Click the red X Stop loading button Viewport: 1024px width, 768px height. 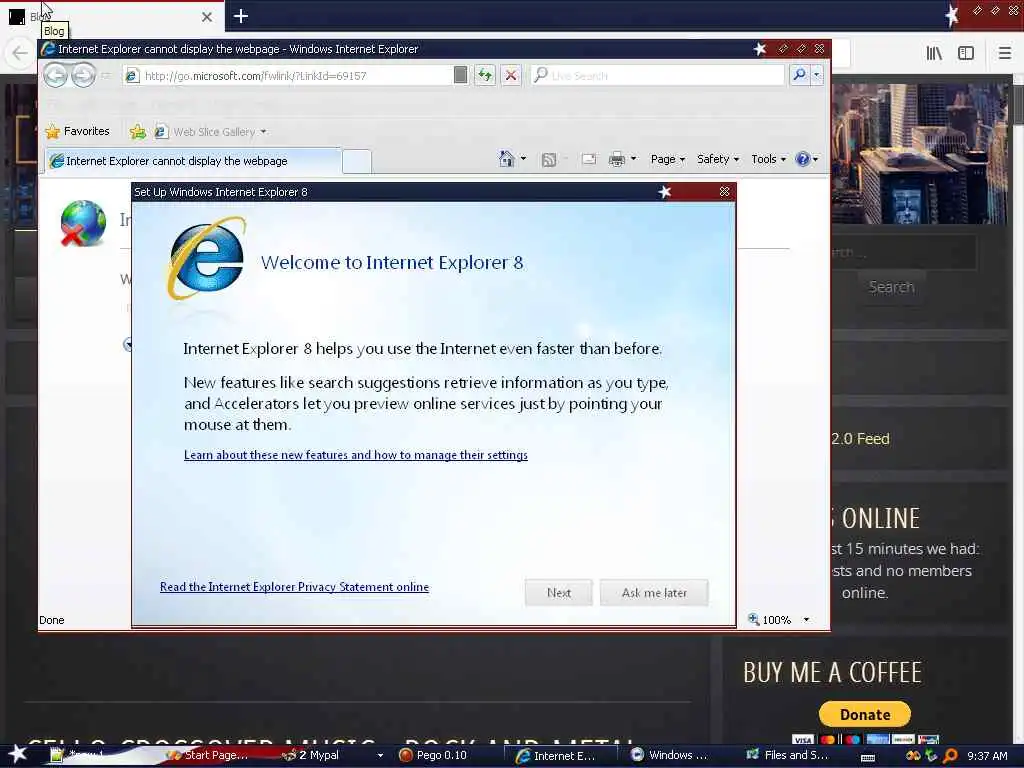coord(511,75)
